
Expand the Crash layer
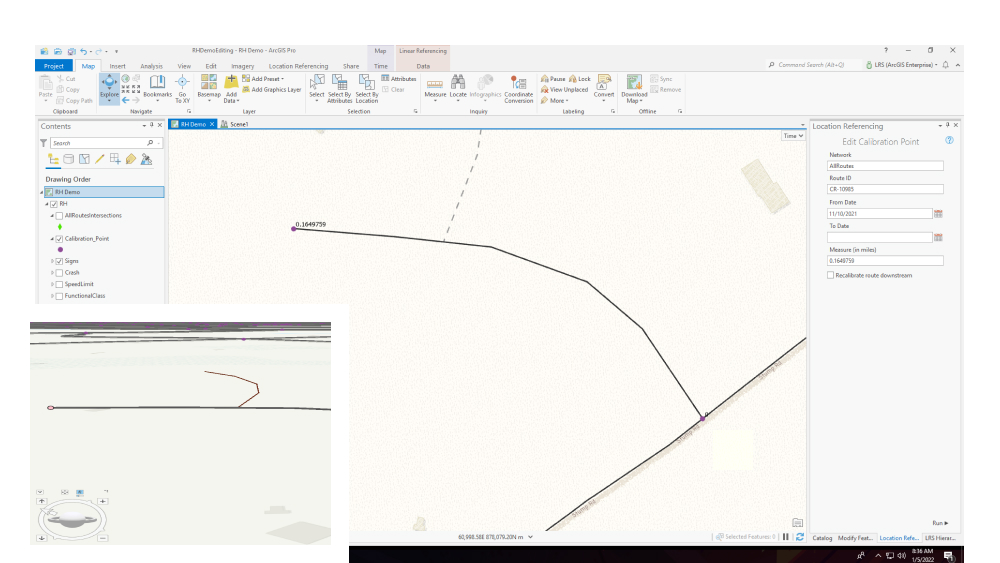(52, 273)
